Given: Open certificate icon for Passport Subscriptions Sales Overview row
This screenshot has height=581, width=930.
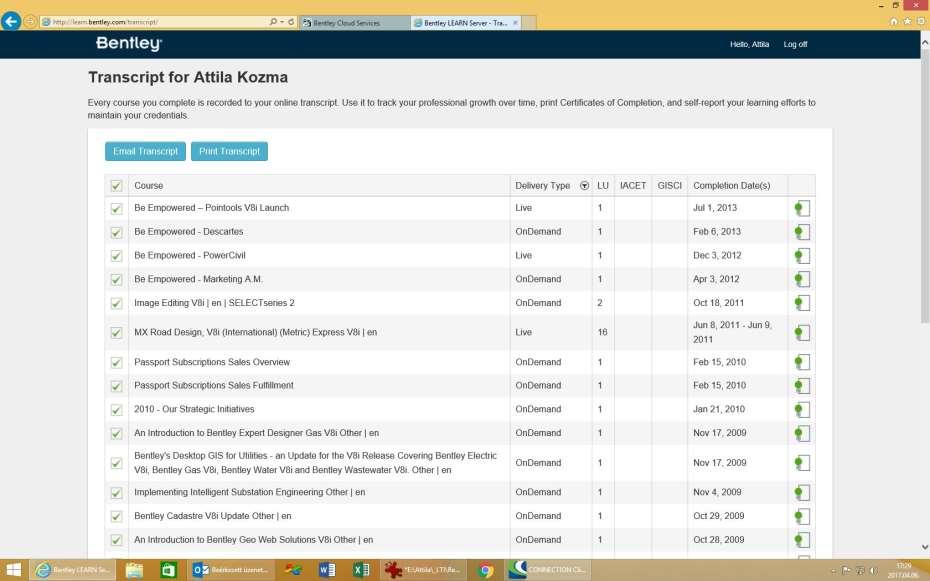Looking at the screenshot, I should click(x=802, y=362).
